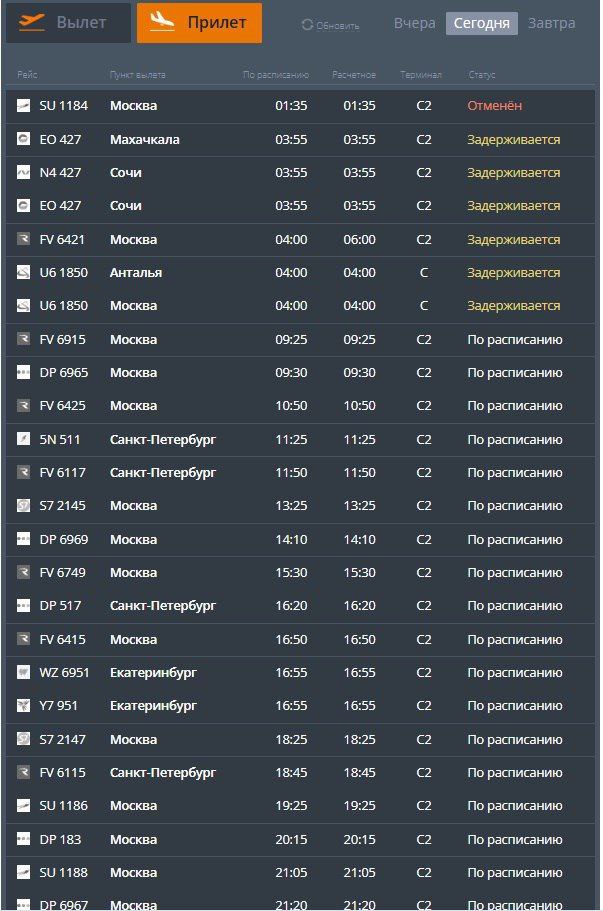Click the Rossiya icon next to FV 6421
Image resolution: width=603 pixels, height=911 pixels.
pyautogui.click(x=23, y=239)
